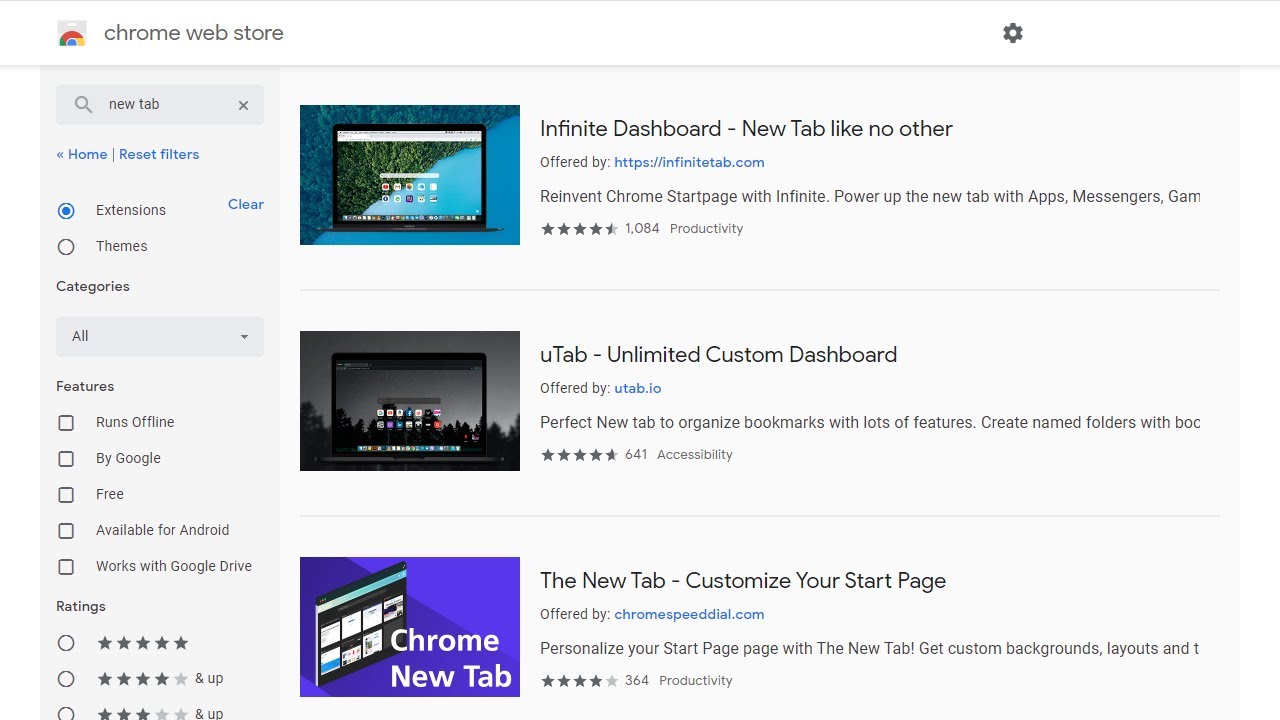Click the Infinite Dashboard thumbnail image

[410, 175]
